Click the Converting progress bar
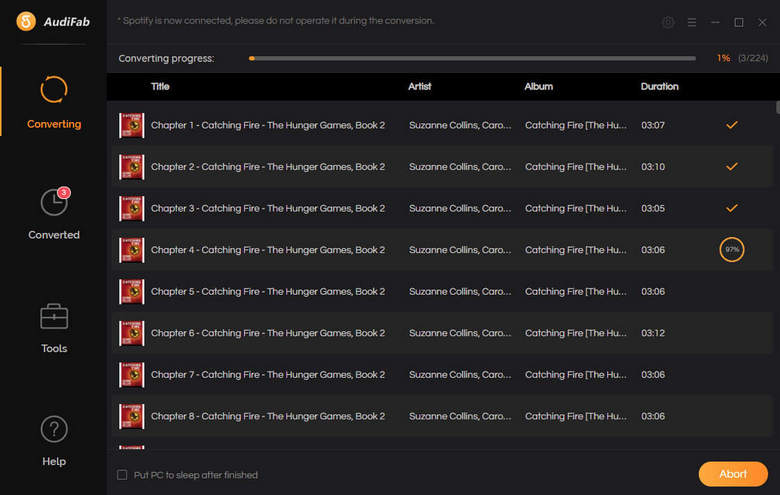The height and width of the screenshot is (495, 780). tap(472, 58)
